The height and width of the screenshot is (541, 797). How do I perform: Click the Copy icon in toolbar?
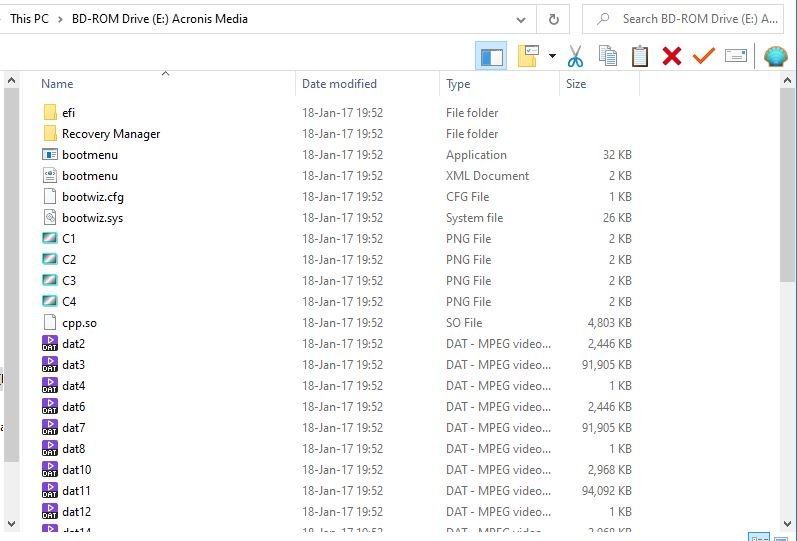pos(608,56)
